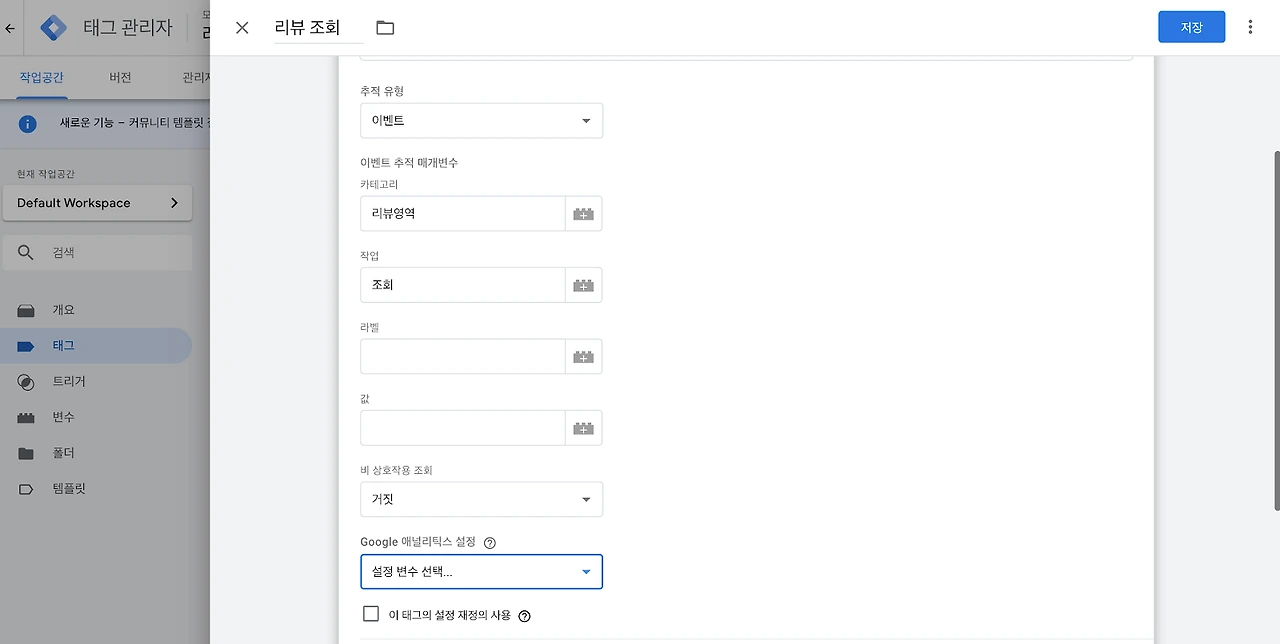The width and height of the screenshot is (1280, 644).
Task: Click help icon beside 설정 재정의 사용
Action: 525,616
